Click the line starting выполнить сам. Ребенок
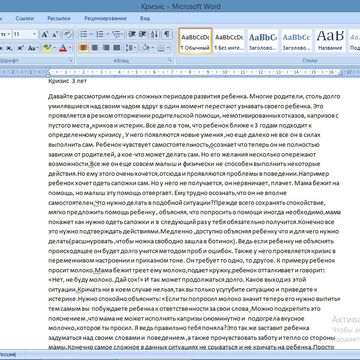 tap(184, 145)
